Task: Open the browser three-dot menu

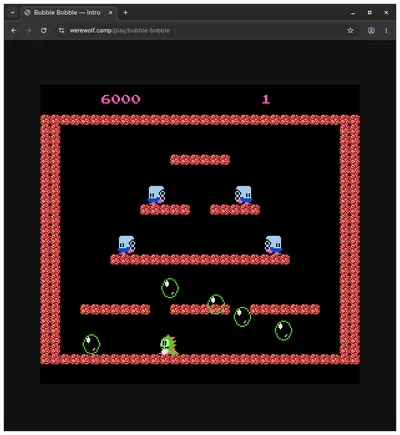Action: 386,30
